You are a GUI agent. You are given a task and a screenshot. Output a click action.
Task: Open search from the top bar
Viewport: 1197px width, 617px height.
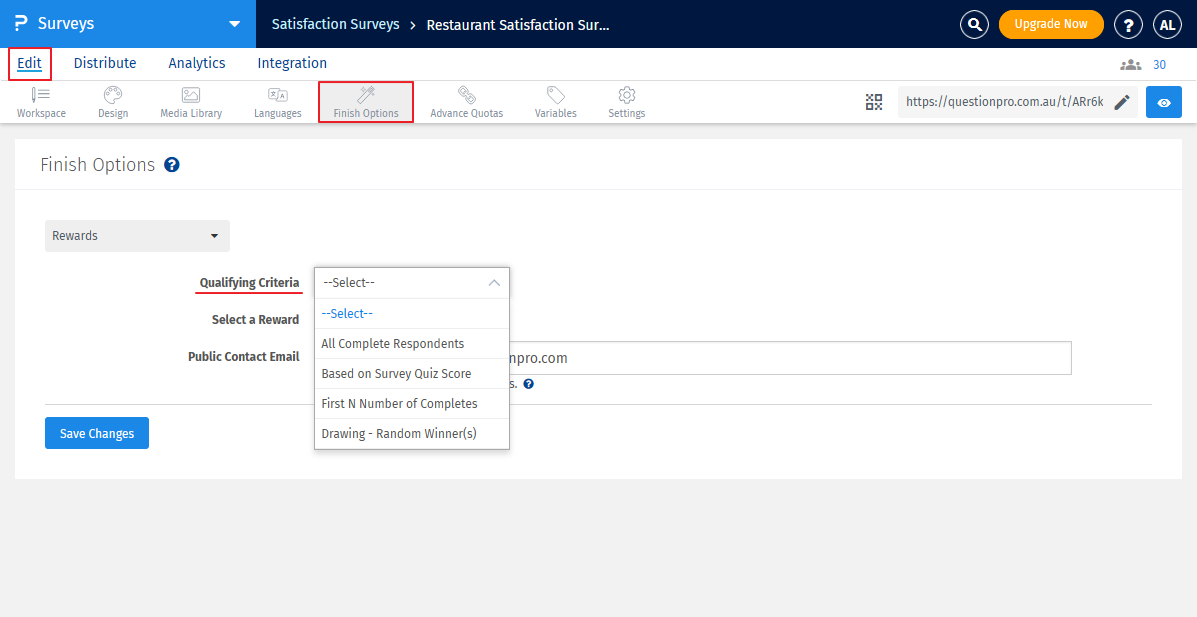tap(974, 24)
